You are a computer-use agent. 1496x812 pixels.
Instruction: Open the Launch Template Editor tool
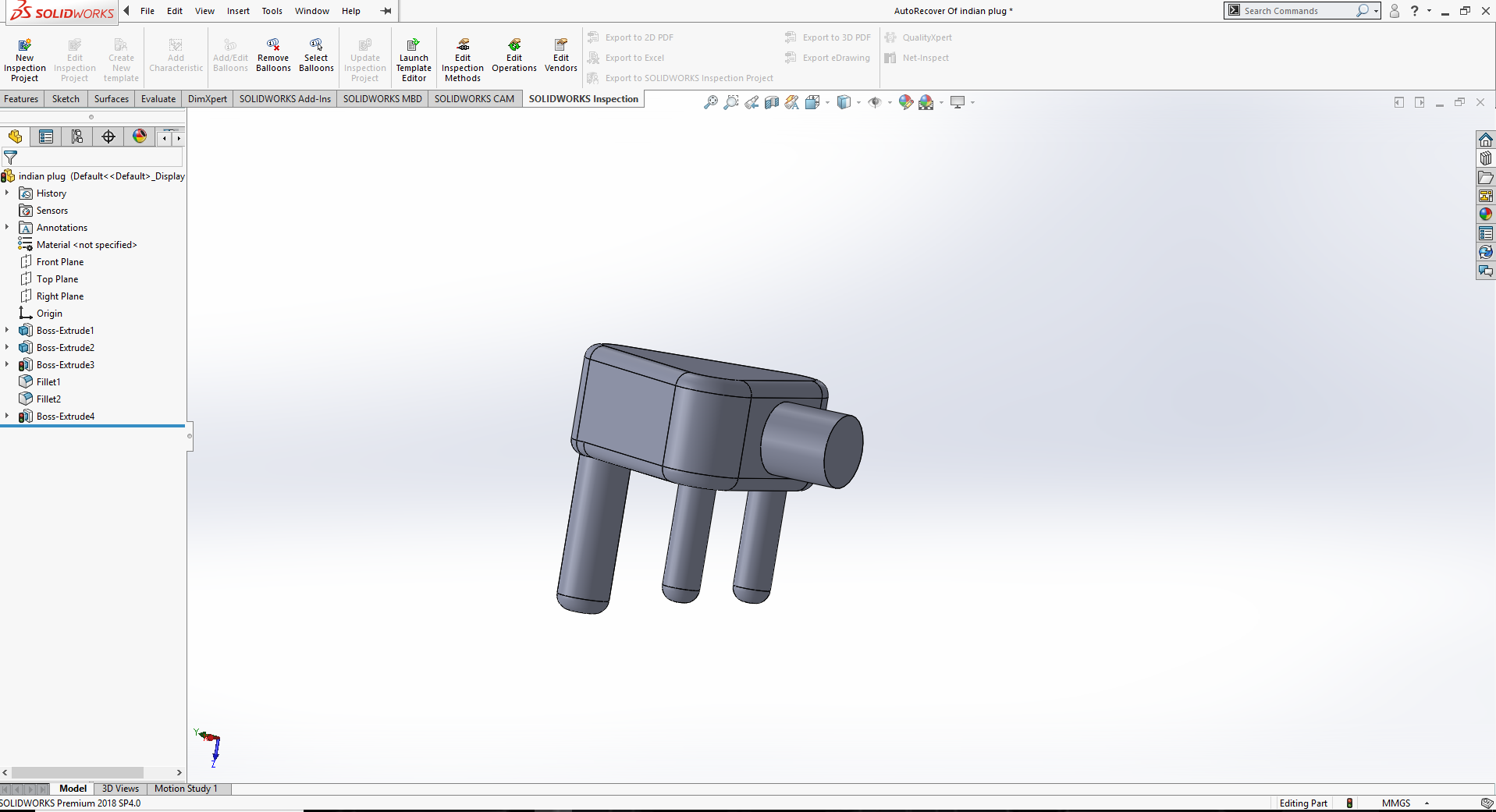414,45
